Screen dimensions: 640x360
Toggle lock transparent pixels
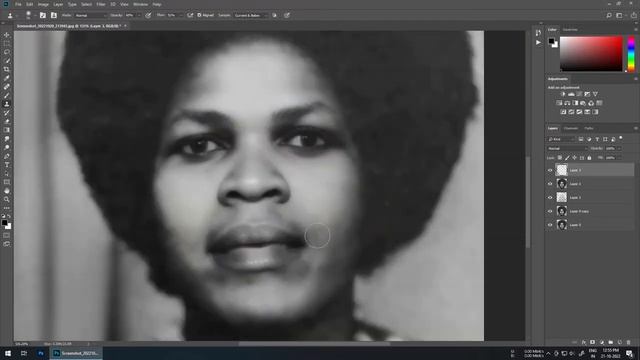tap(560, 158)
